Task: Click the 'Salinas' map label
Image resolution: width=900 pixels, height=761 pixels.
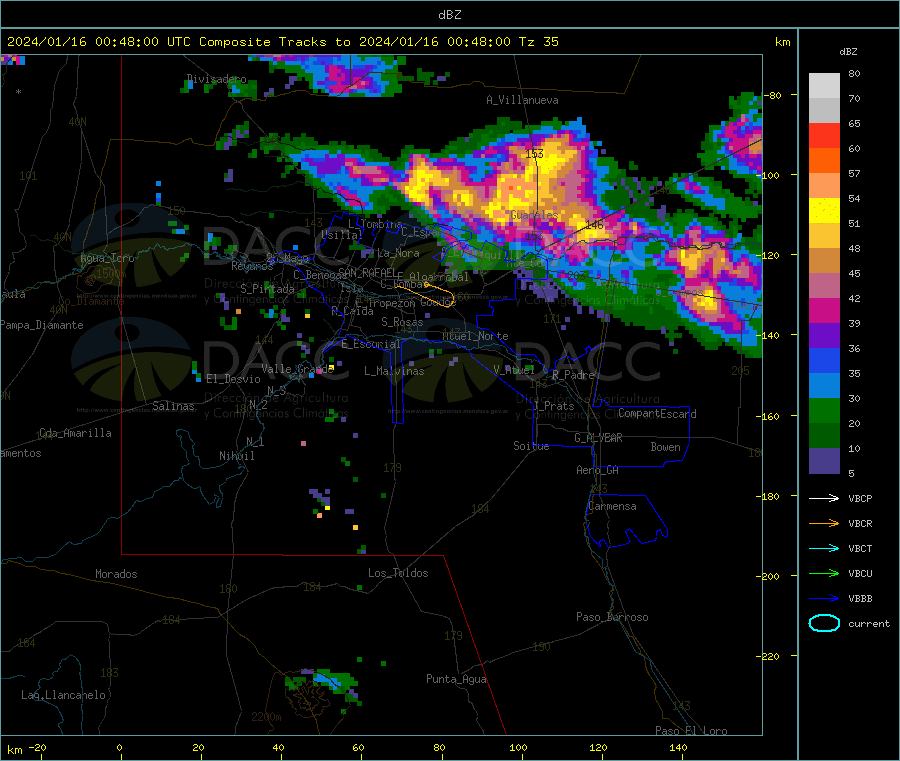Action: pyautogui.click(x=173, y=406)
